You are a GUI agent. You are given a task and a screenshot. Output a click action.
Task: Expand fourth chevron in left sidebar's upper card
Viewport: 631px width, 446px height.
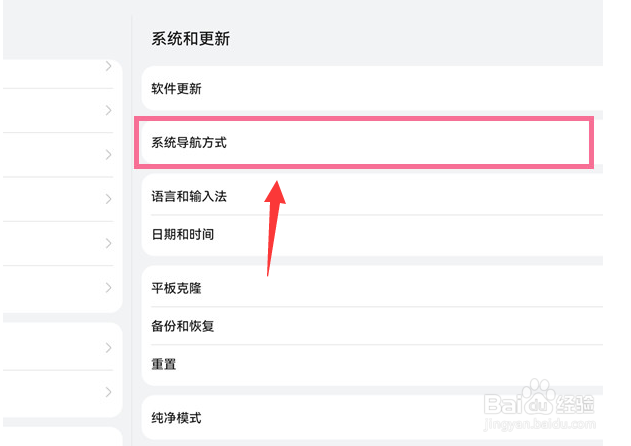(108, 199)
